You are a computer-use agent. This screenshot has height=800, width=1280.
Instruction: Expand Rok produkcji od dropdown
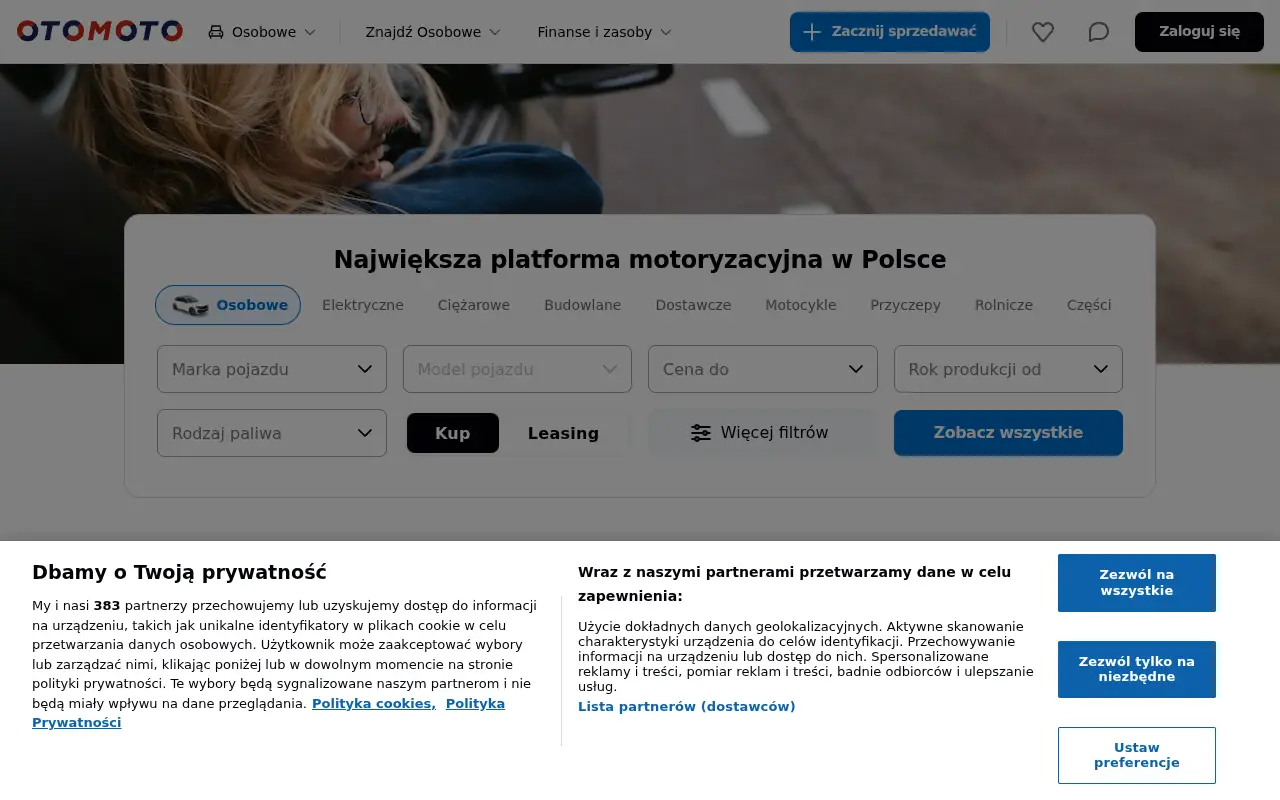coord(1008,369)
